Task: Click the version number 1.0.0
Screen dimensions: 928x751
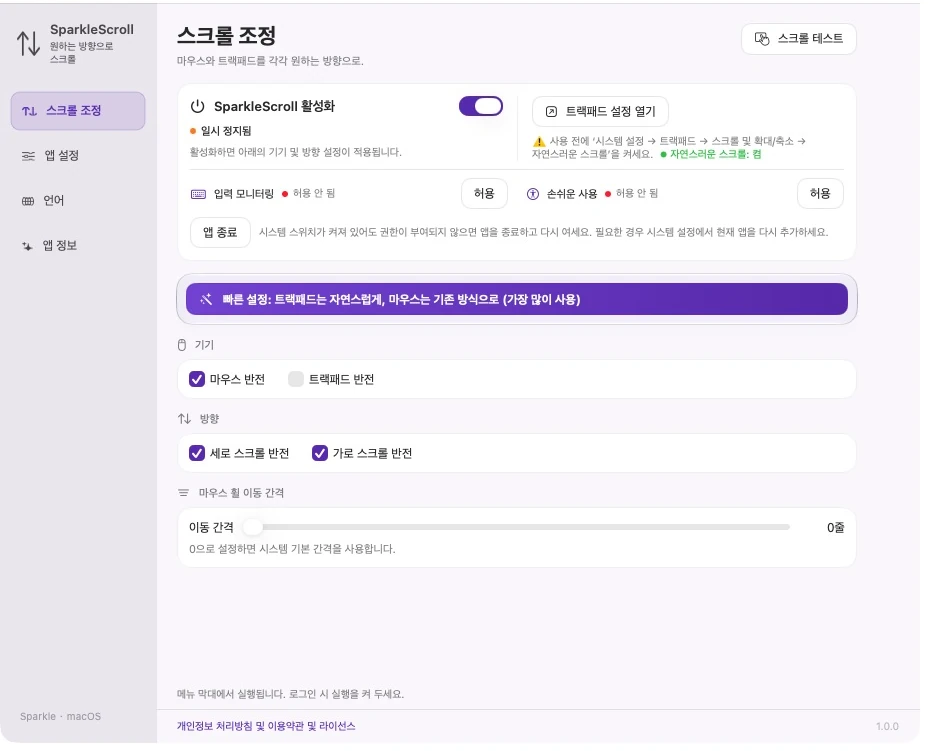Action: (887, 726)
